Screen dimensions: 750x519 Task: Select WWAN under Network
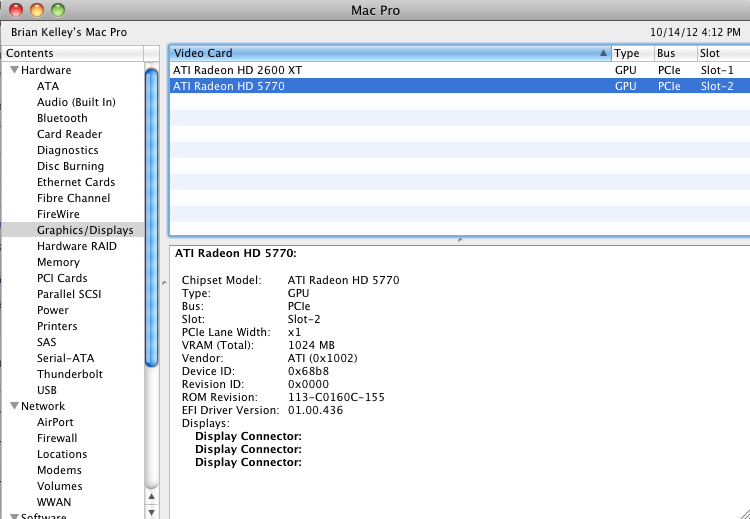click(54, 502)
